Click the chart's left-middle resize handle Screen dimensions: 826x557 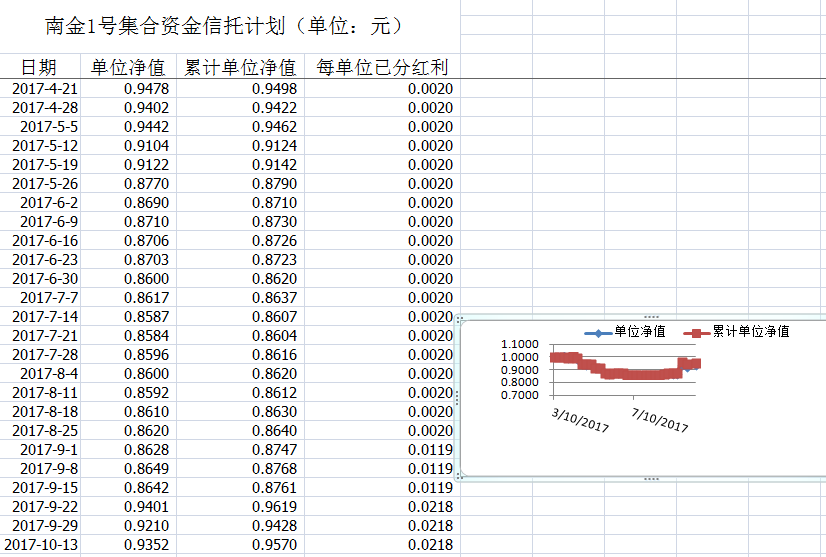tap(457, 398)
